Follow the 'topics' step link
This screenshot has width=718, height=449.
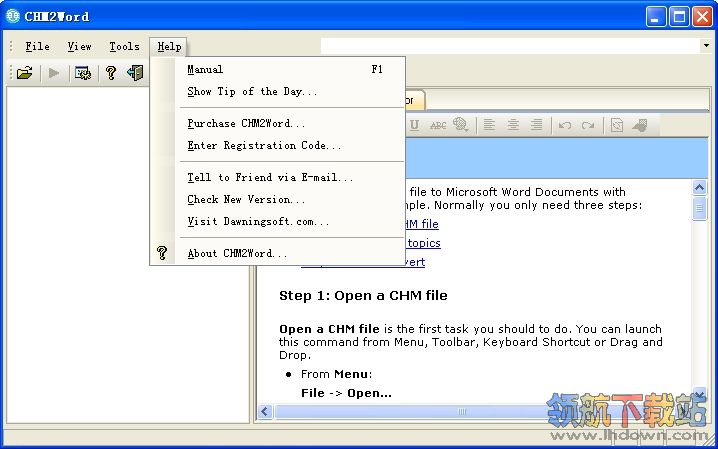point(424,243)
